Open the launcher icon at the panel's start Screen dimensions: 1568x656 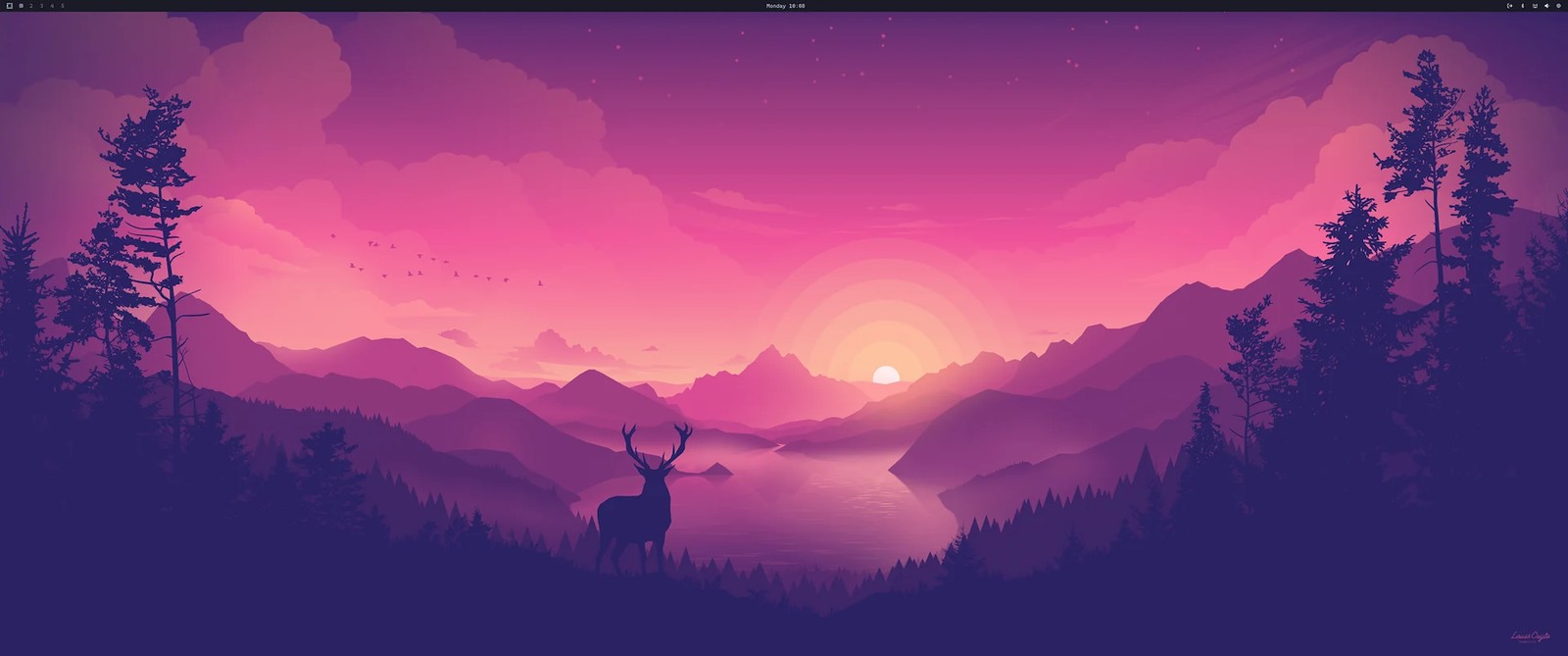pyautogui.click(x=10, y=6)
